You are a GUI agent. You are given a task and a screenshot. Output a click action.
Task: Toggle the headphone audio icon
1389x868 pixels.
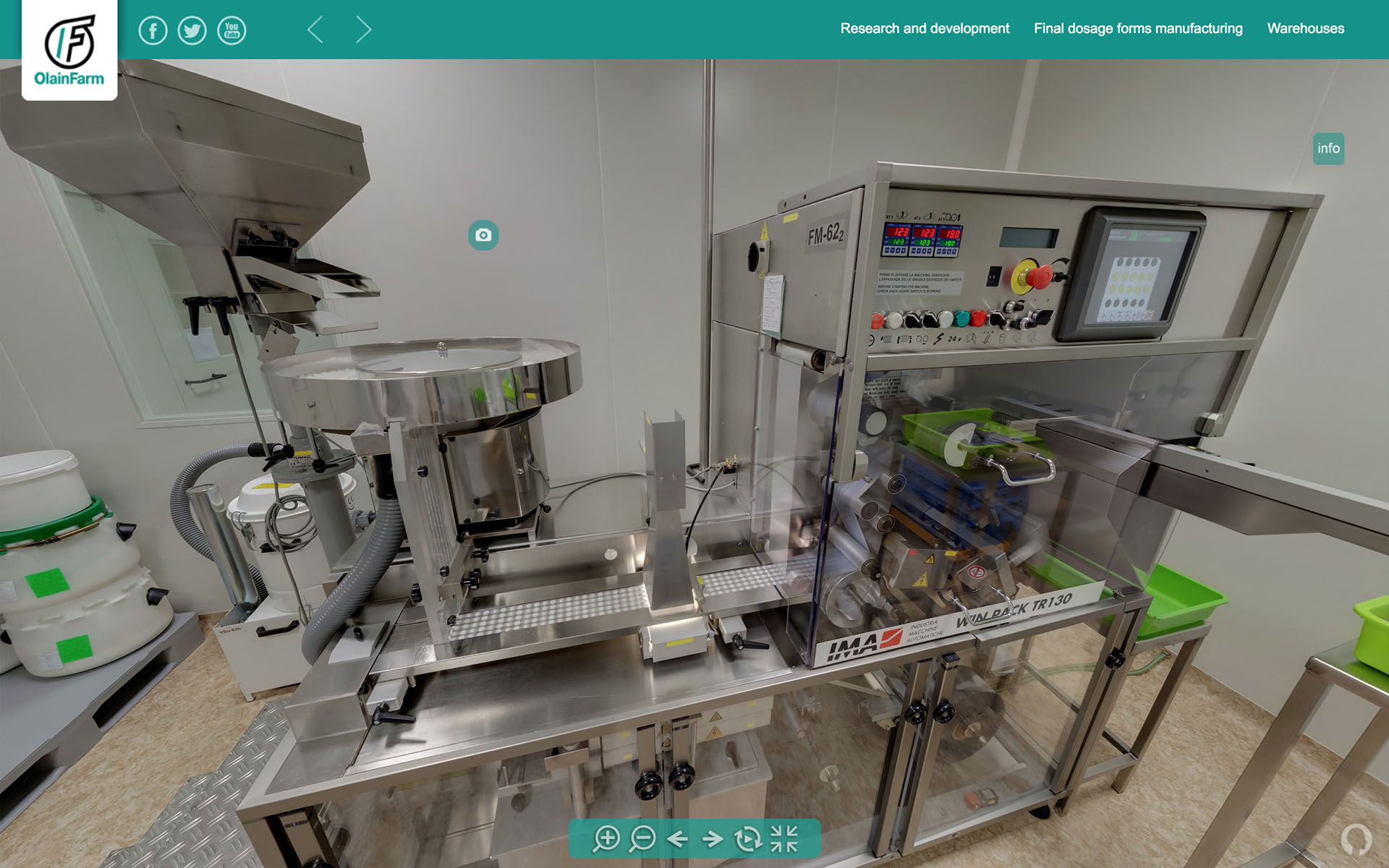pos(1356,839)
